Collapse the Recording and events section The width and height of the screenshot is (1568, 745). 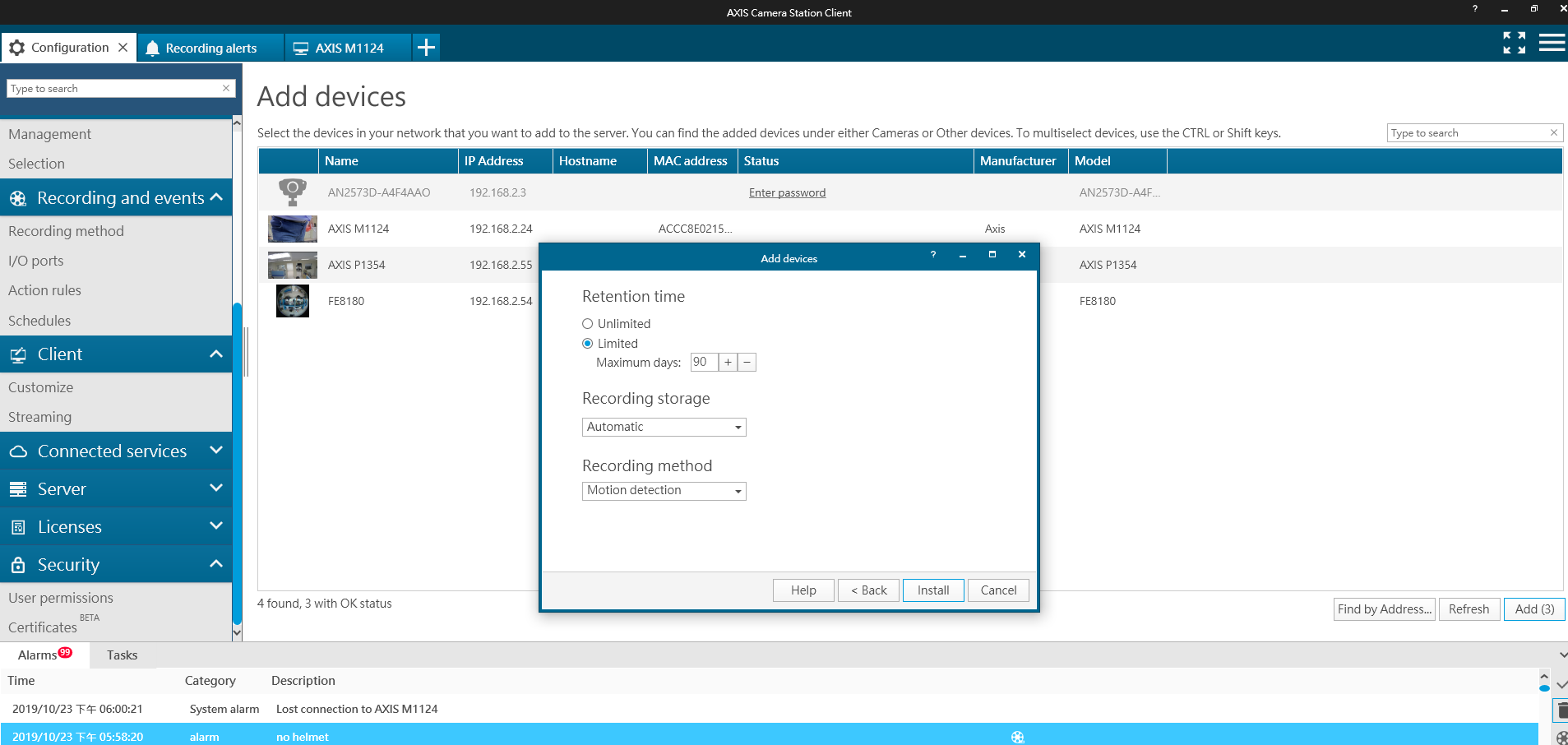click(x=216, y=197)
